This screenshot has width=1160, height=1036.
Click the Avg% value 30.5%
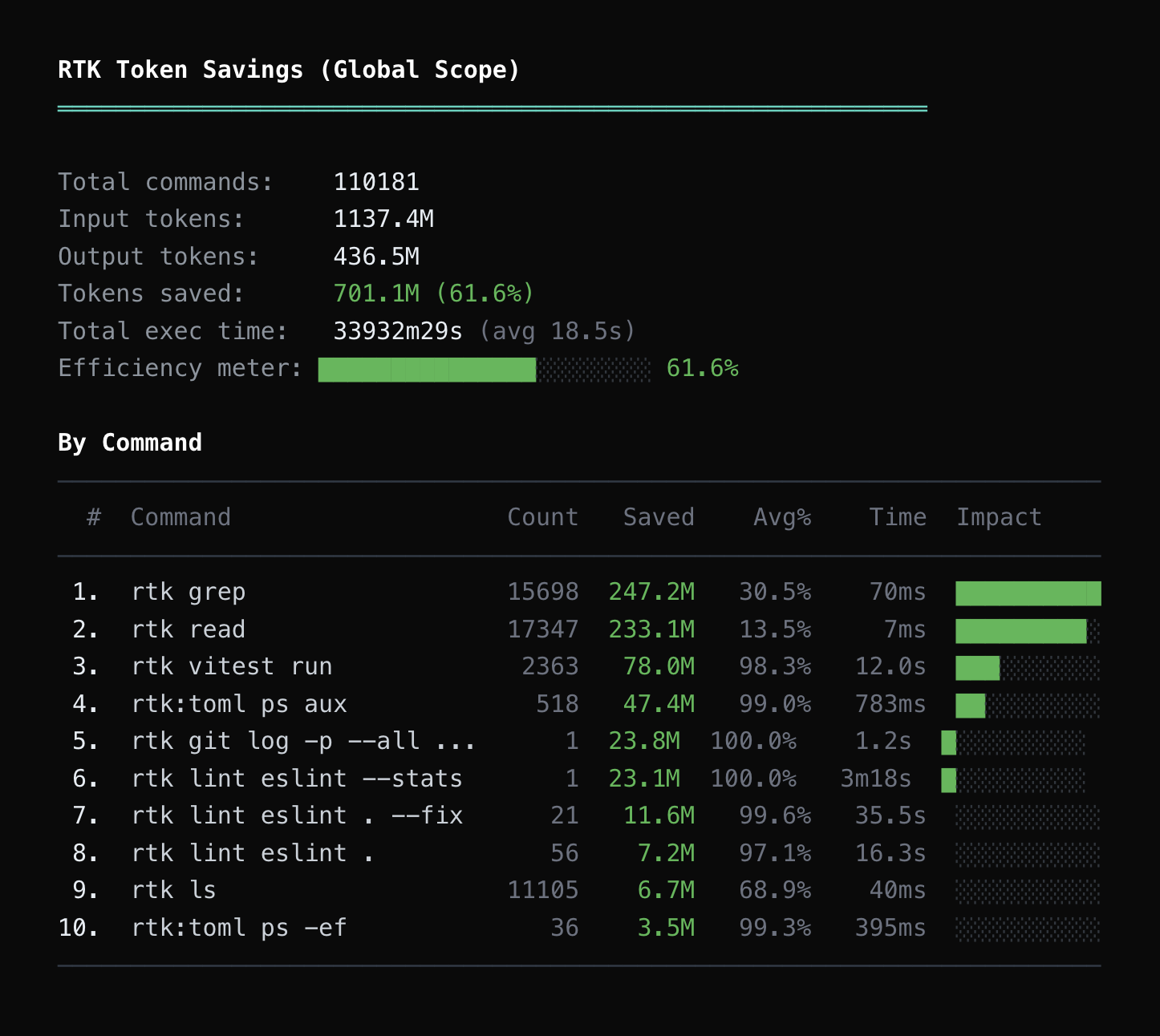pyautogui.click(x=775, y=592)
